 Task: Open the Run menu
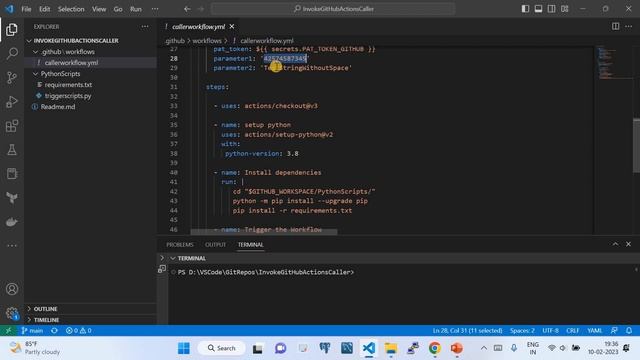(x=136, y=9)
